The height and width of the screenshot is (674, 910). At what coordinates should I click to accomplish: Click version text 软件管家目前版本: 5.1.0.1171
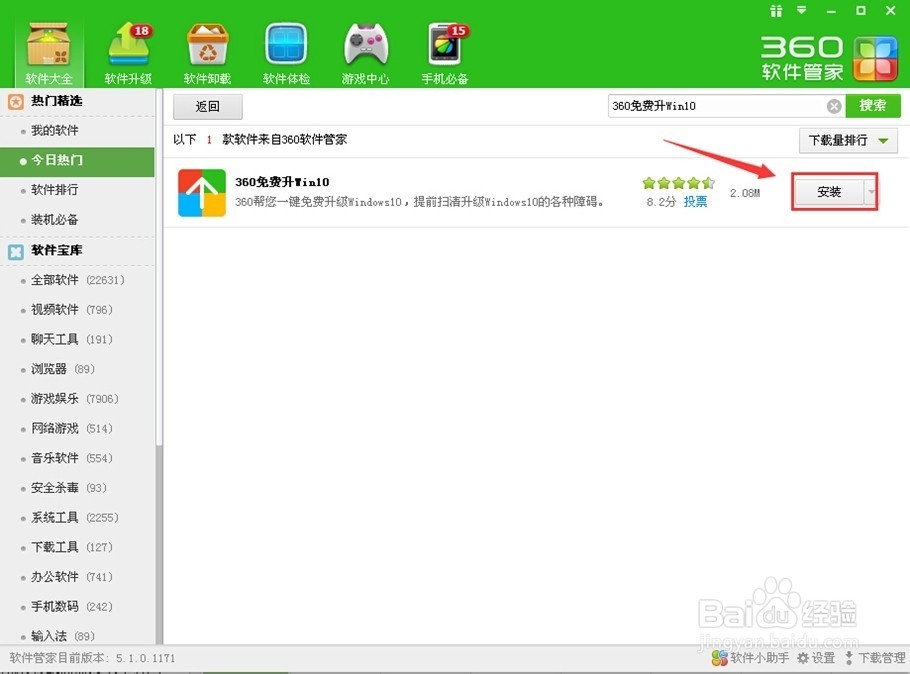[x=92, y=658]
